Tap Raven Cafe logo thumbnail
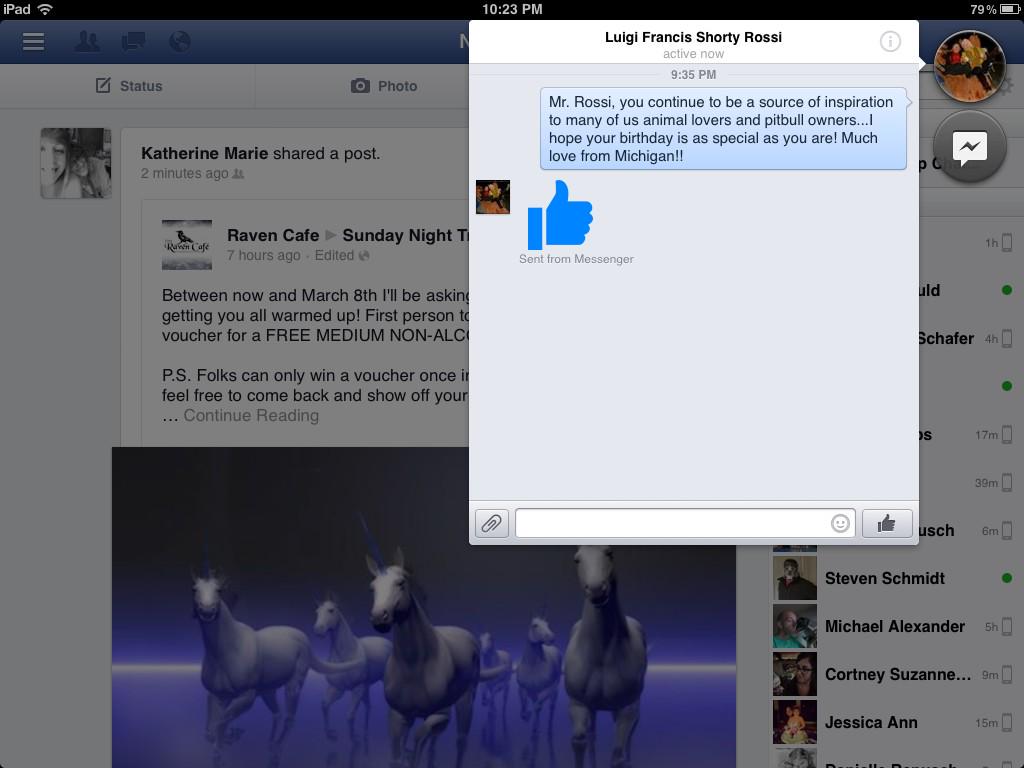 point(187,245)
